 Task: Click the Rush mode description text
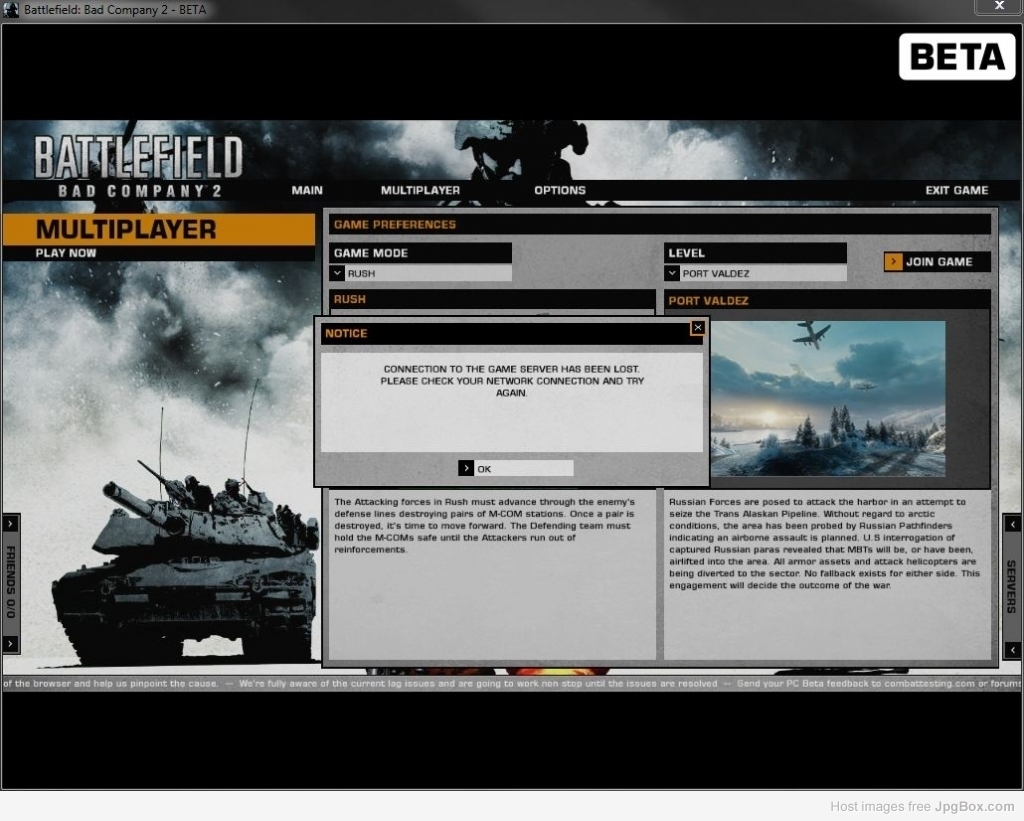485,526
